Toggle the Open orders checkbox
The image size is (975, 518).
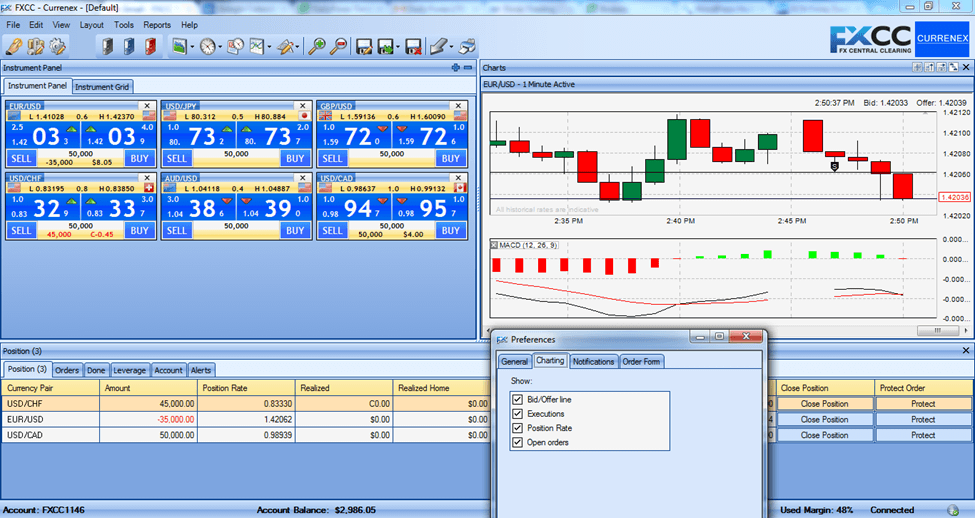517,442
